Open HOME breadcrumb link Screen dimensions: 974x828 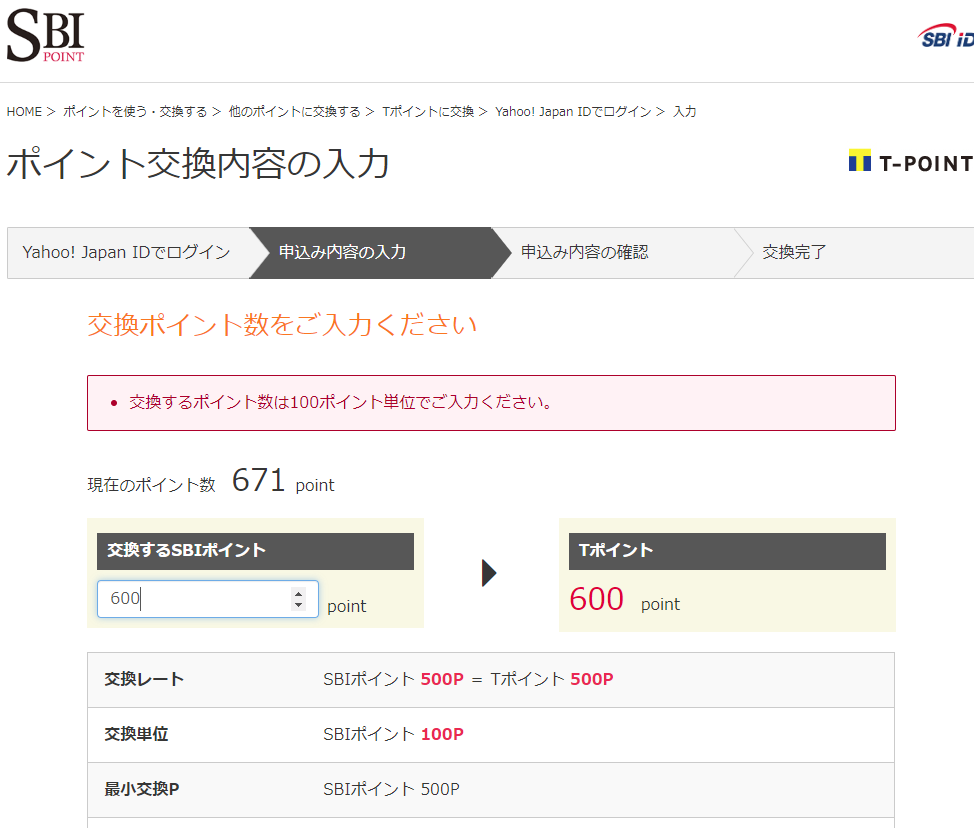[24, 112]
